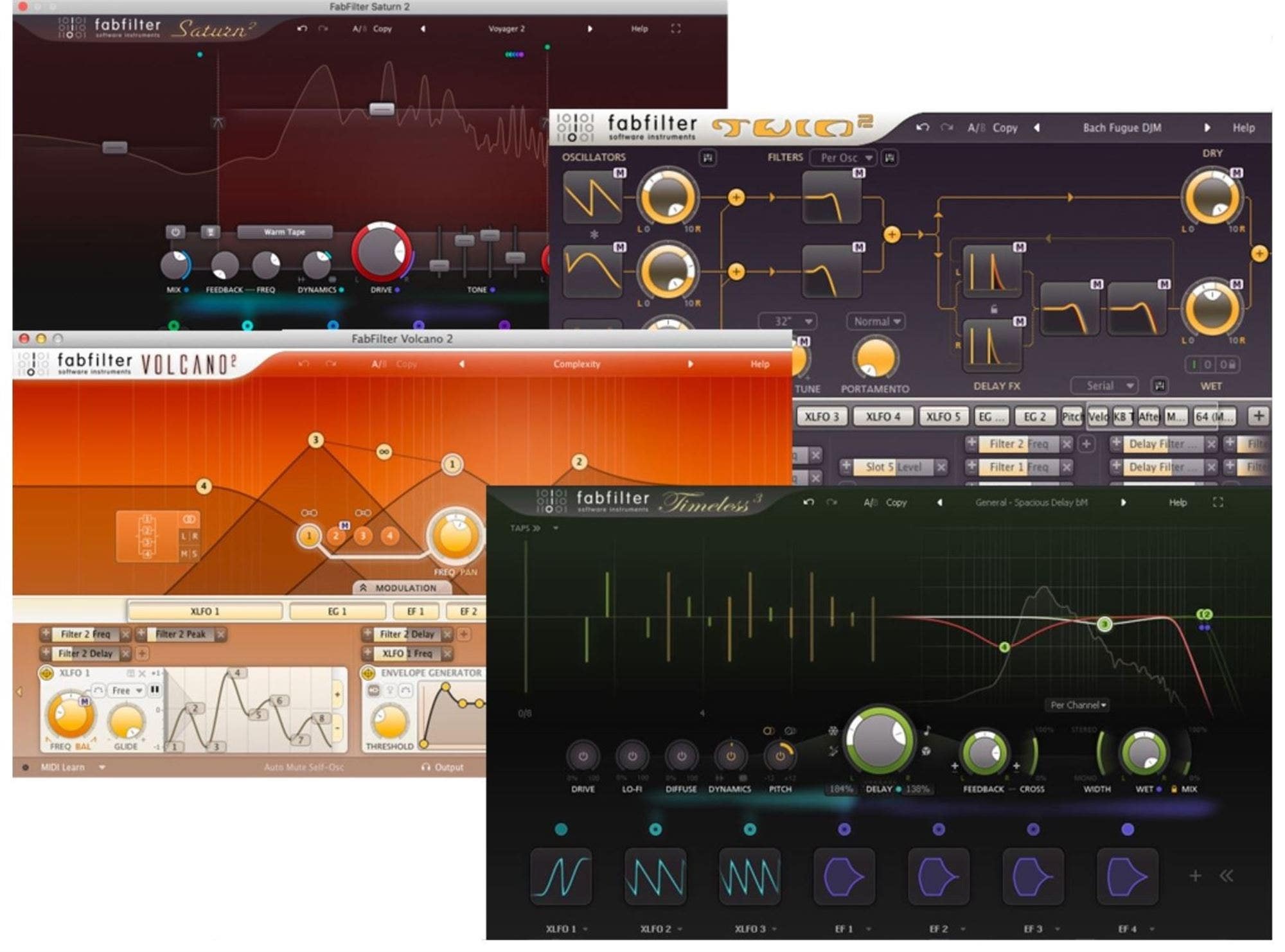Select the first oscillator sawtooth waveform
The image size is (1285, 952).
click(x=592, y=197)
